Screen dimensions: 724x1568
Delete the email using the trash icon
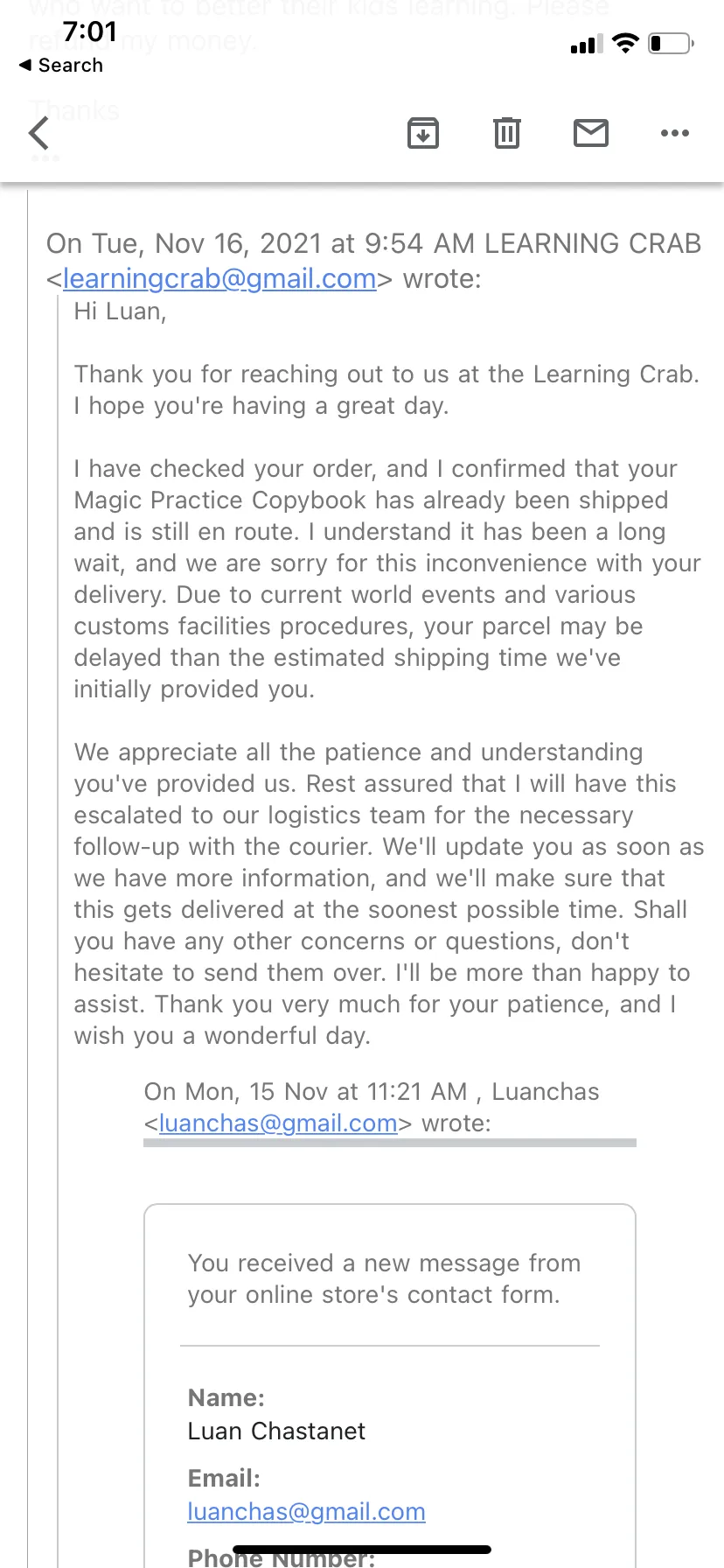(507, 133)
